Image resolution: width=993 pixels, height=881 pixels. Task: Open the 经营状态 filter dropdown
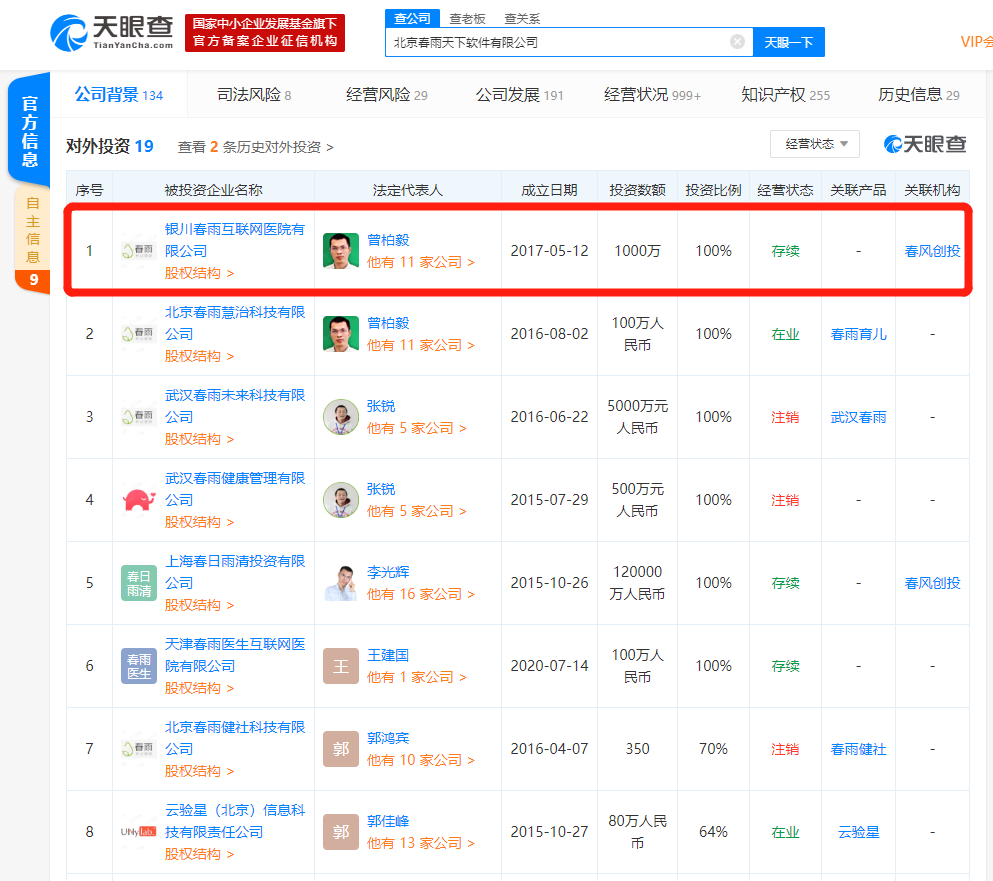click(815, 143)
